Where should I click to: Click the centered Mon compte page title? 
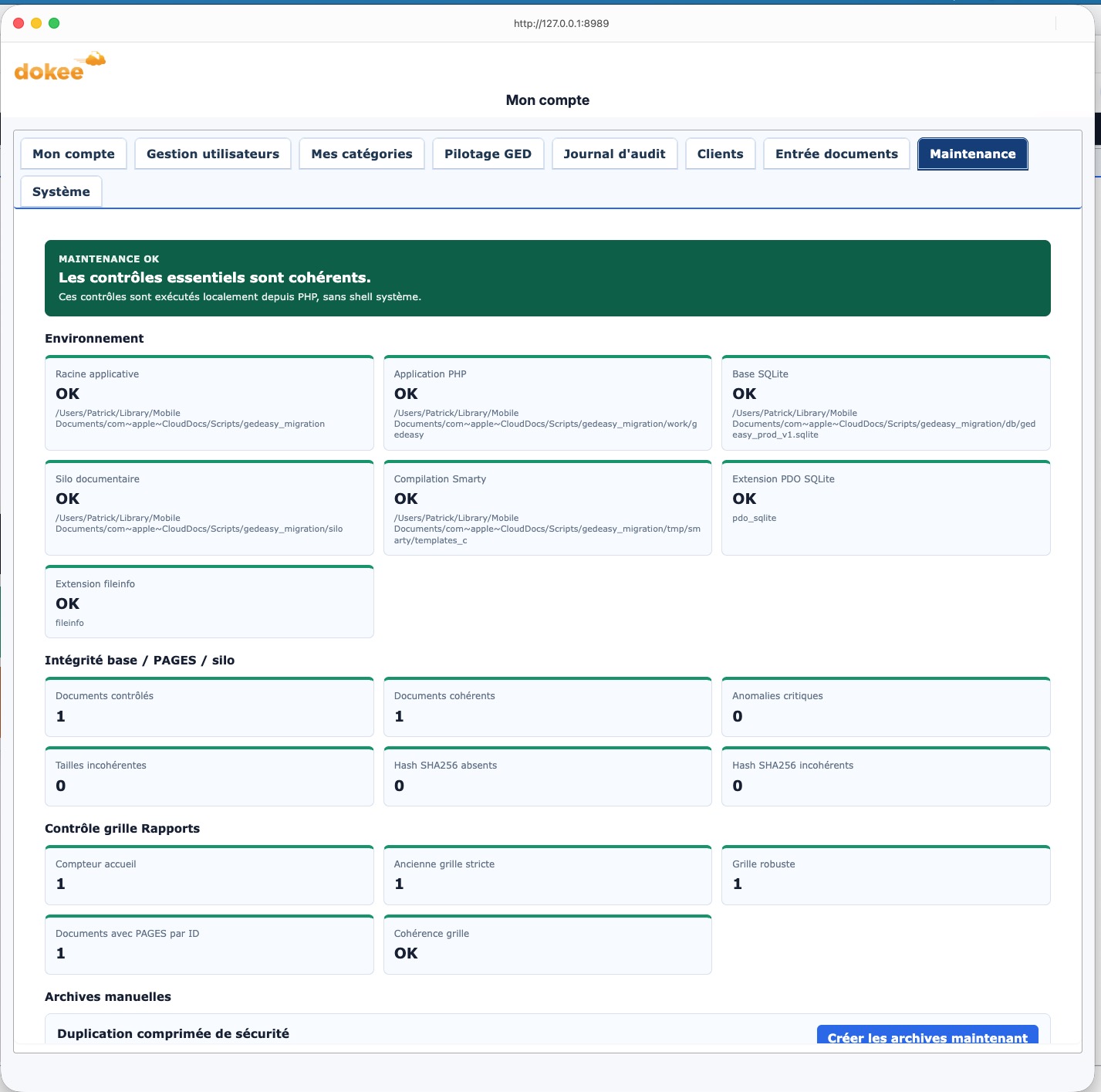548,100
